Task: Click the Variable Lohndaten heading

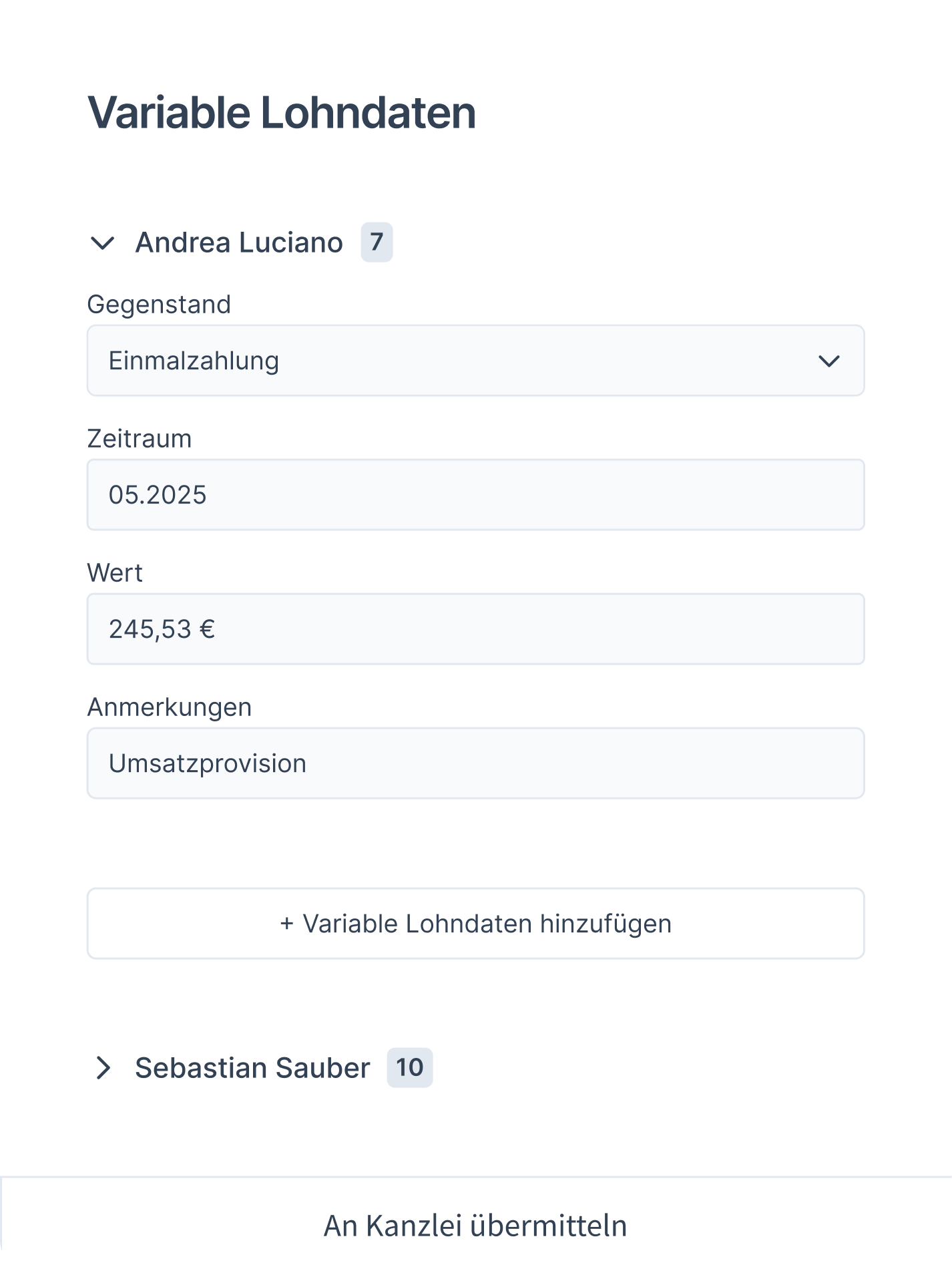Action: (x=282, y=113)
